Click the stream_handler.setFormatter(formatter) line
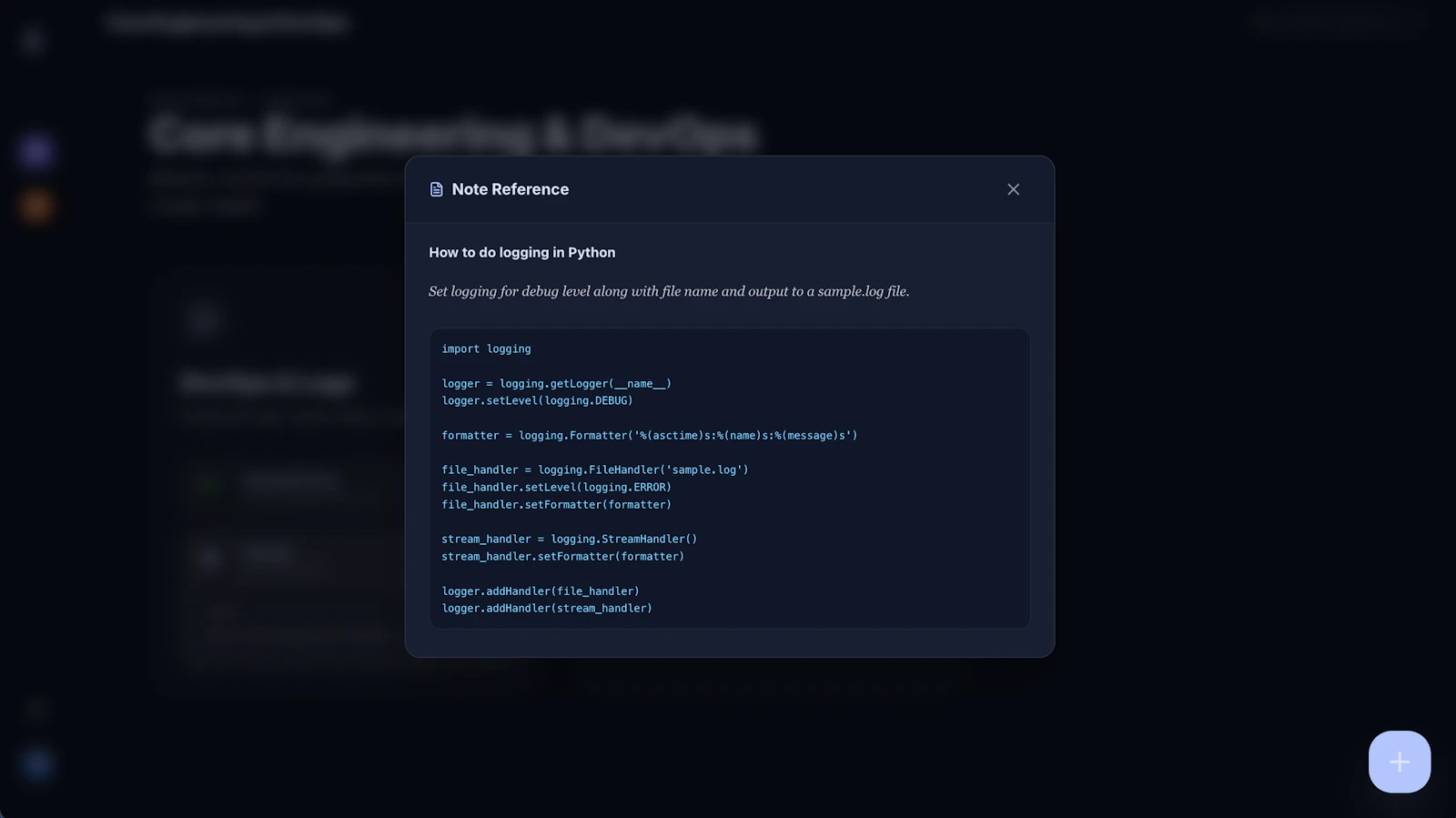 point(562,556)
